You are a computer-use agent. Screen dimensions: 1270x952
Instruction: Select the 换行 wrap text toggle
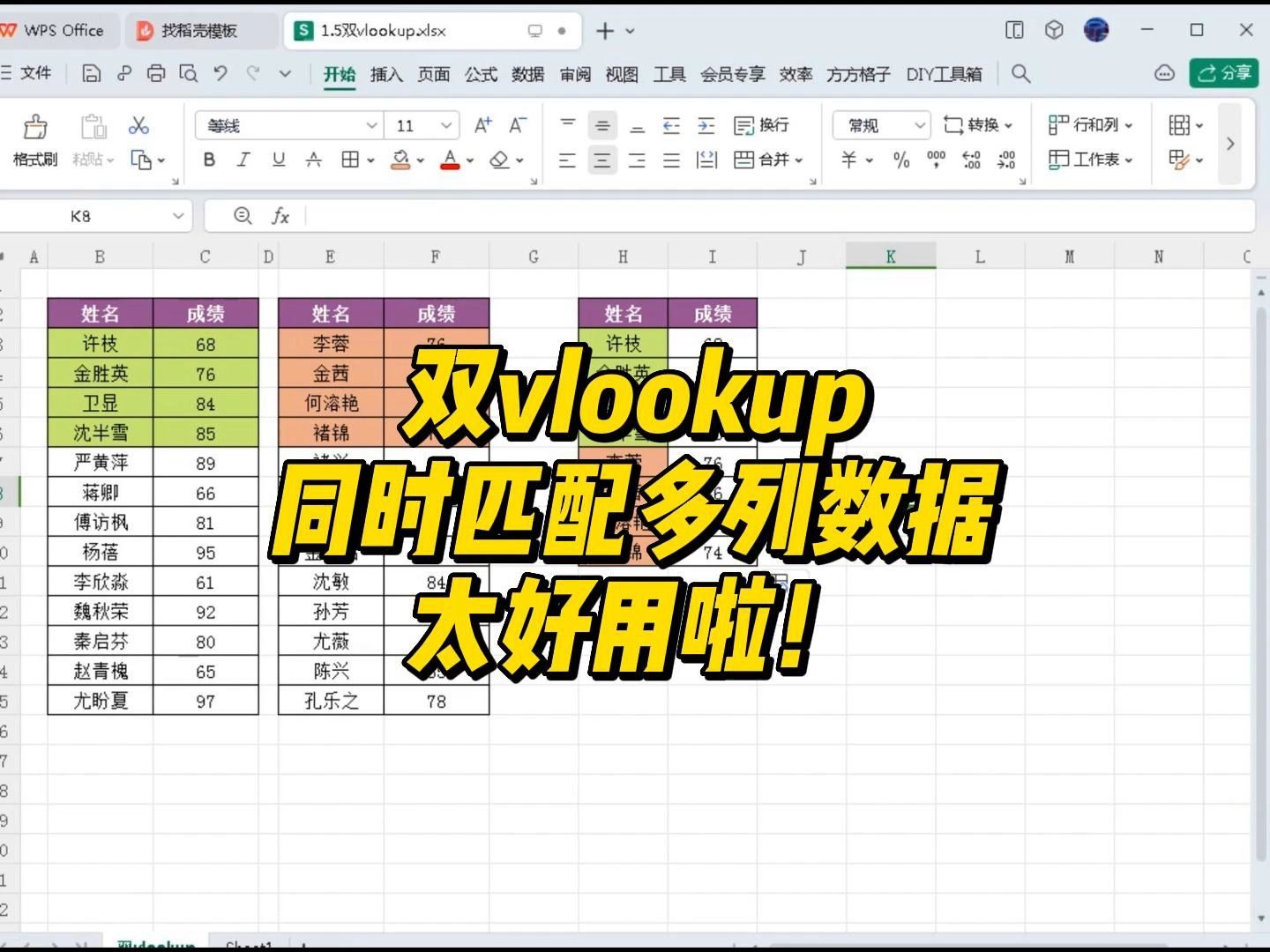click(760, 125)
